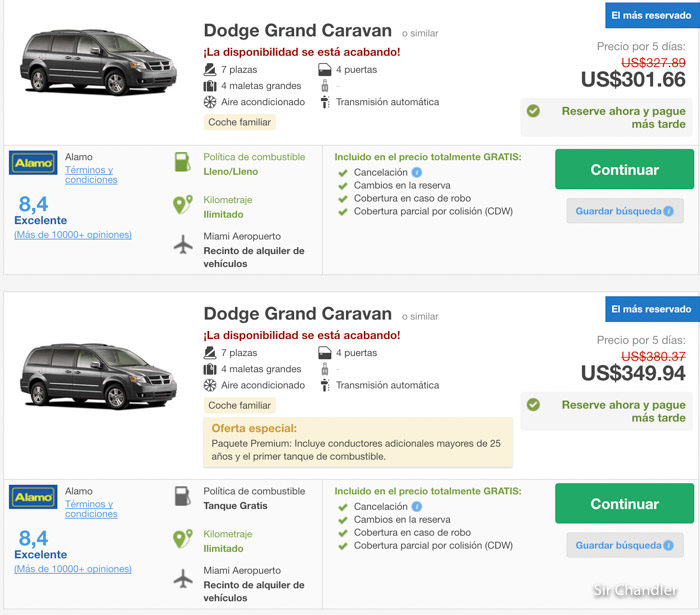Open the Más de 10000+ opiniones link in second listing
This screenshot has width=700, height=615.
73,569
